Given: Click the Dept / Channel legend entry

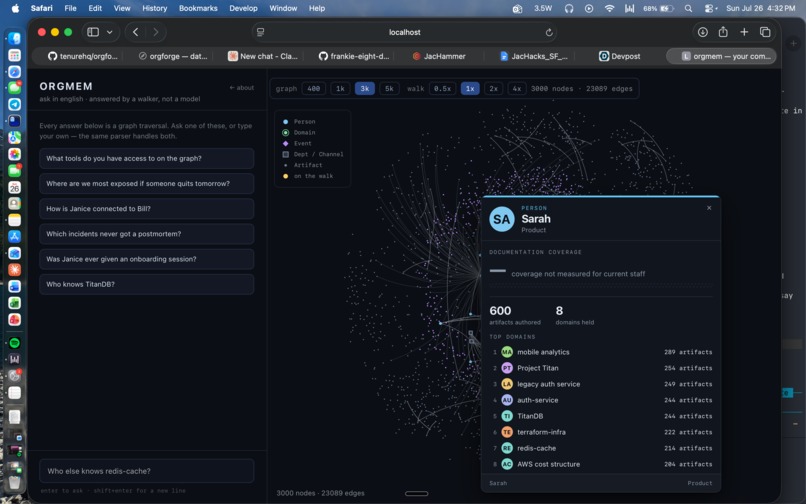Looking at the screenshot, I should (x=313, y=154).
